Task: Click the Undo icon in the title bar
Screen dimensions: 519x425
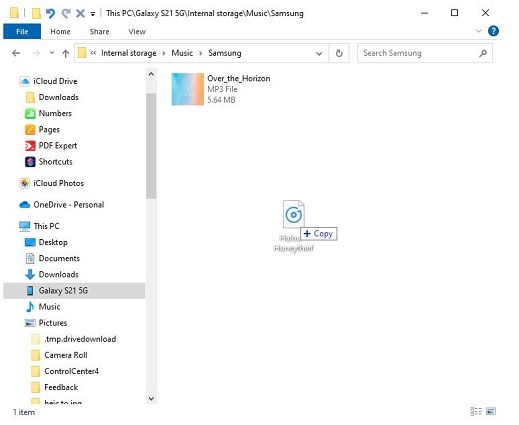Action: click(50, 13)
